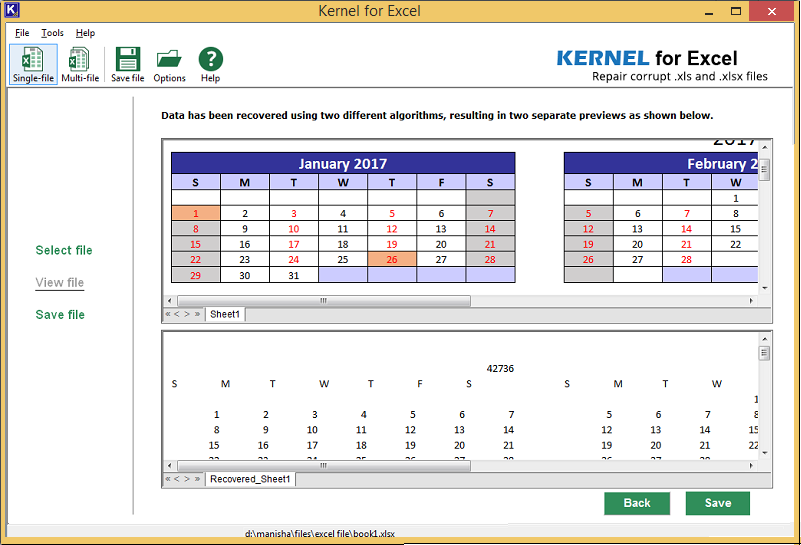Click the file path in status bar
This screenshot has width=801, height=545.
[x=320, y=534]
